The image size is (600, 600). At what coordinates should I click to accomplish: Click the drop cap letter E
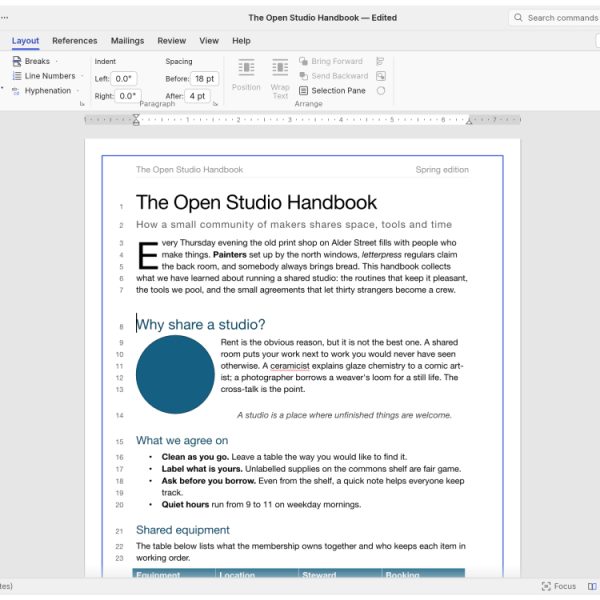(148, 255)
